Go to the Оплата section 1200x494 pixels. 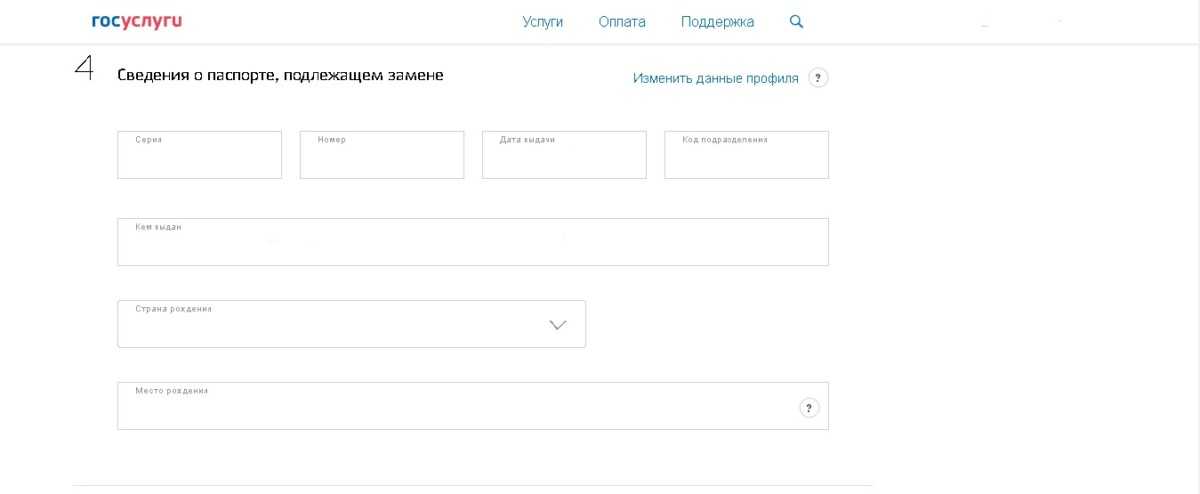(x=621, y=22)
